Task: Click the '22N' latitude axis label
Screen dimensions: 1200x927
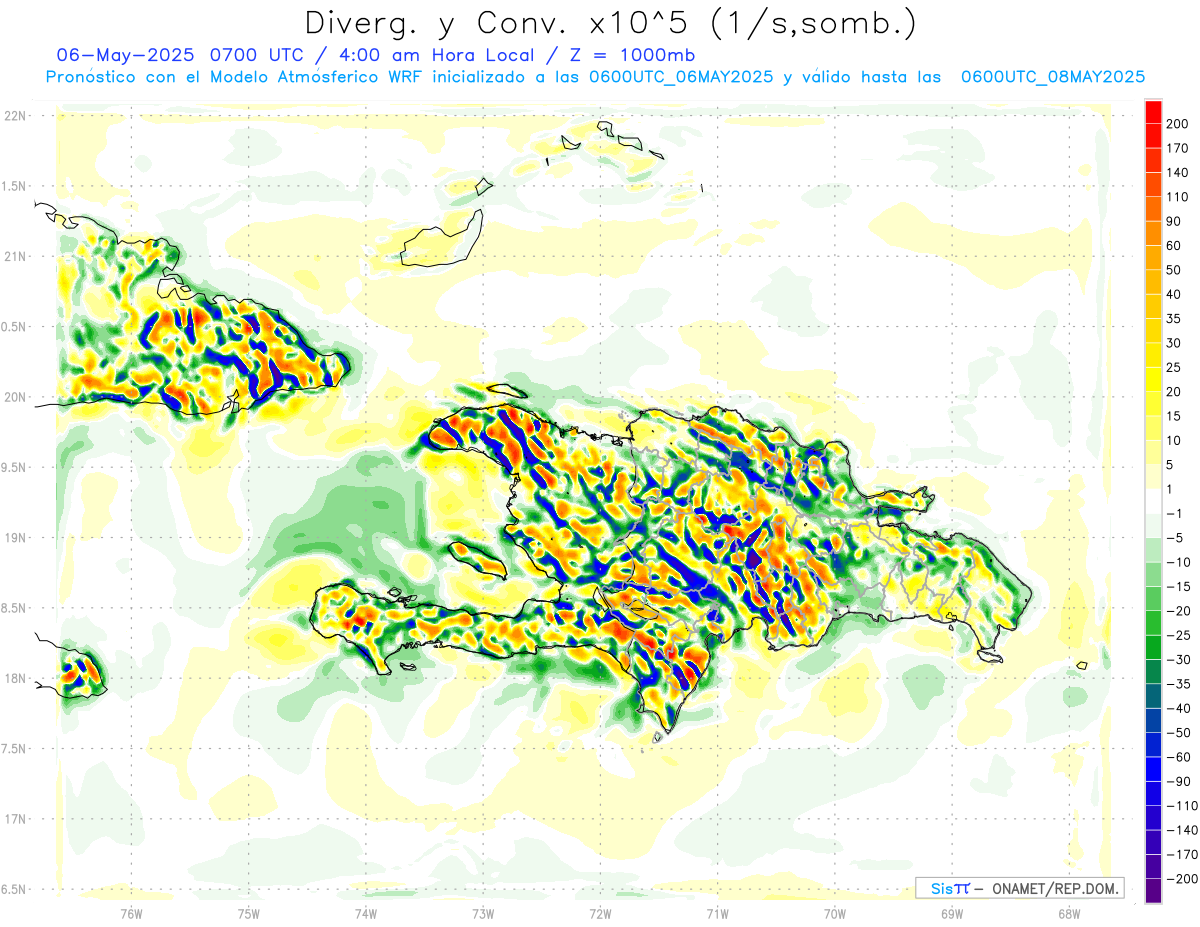Action: click(x=14, y=116)
